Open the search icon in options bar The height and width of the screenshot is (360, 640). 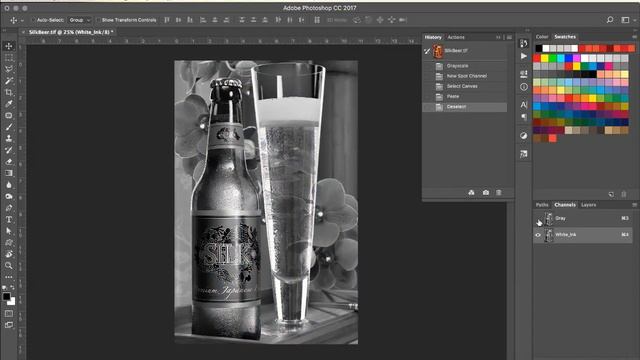(x=610, y=20)
